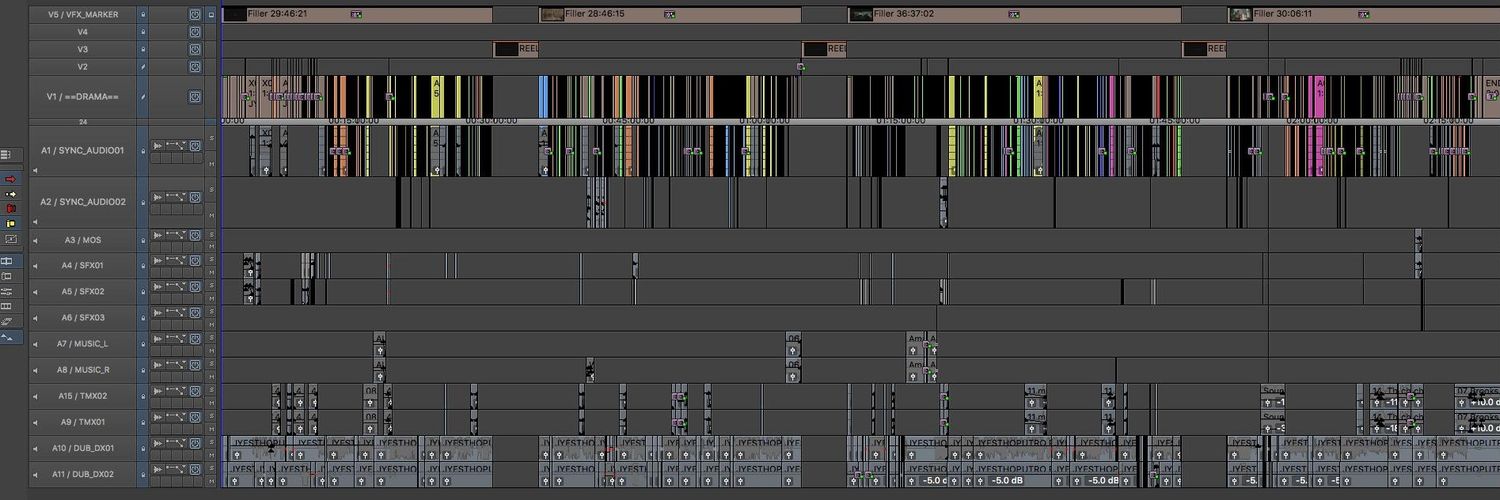
Task: Click the sync lock icon on track V4
Action: pyautogui.click(x=195, y=32)
